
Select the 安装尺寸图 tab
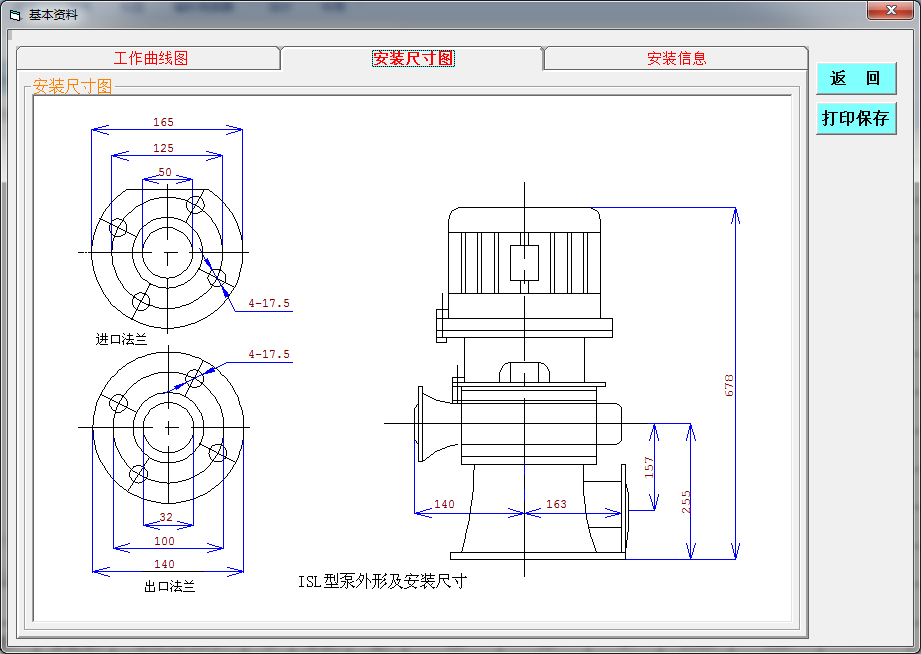pyautogui.click(x=413, y=58)
